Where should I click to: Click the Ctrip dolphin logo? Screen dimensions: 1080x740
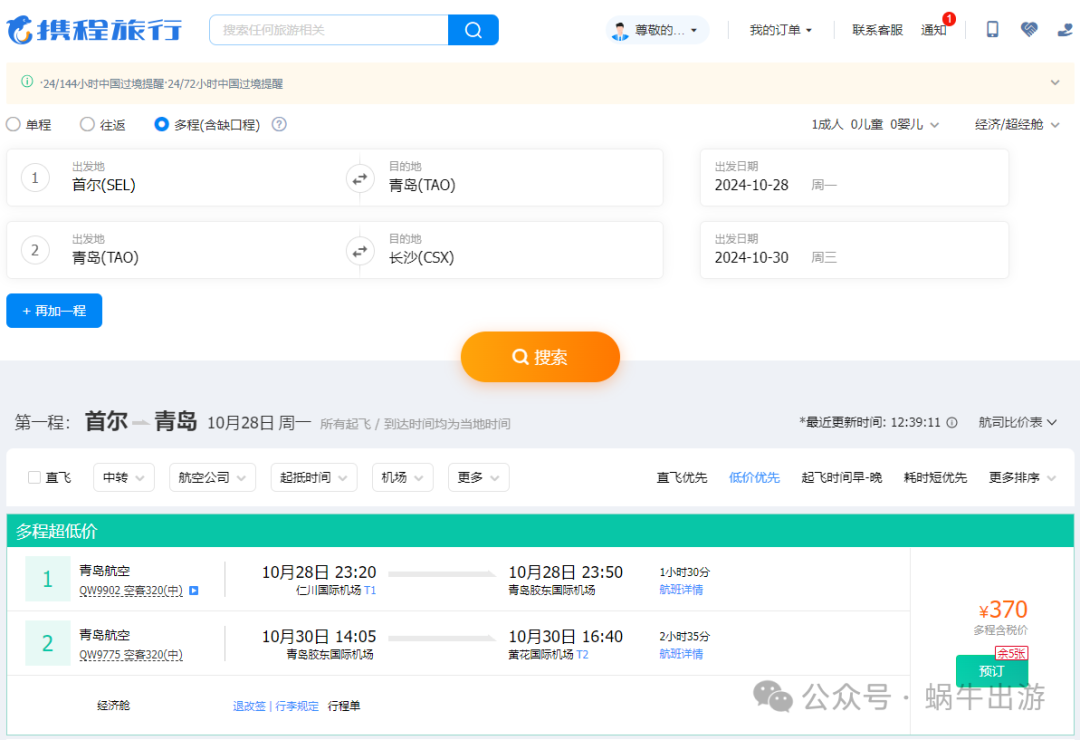pos(20,30)
